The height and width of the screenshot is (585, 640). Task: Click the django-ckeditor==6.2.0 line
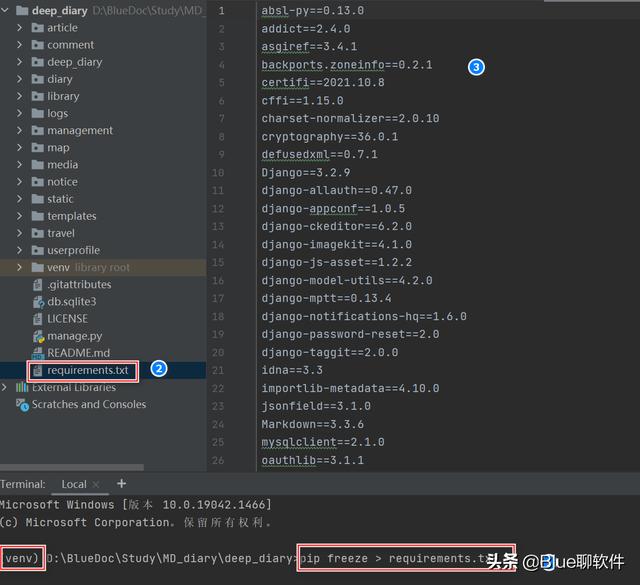(x=336, y=227)
